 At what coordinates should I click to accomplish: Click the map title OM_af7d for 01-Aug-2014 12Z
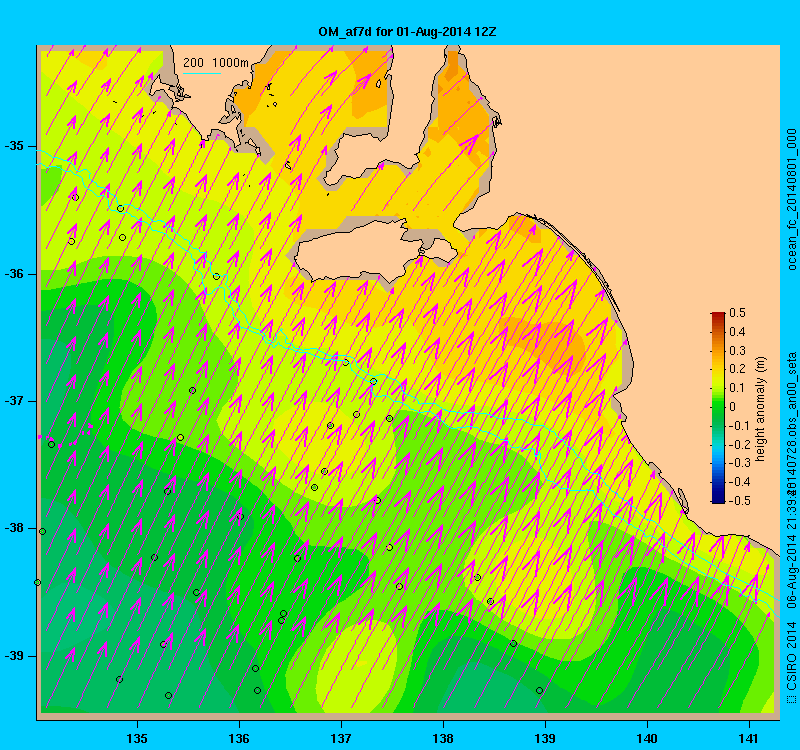(407, 32)
